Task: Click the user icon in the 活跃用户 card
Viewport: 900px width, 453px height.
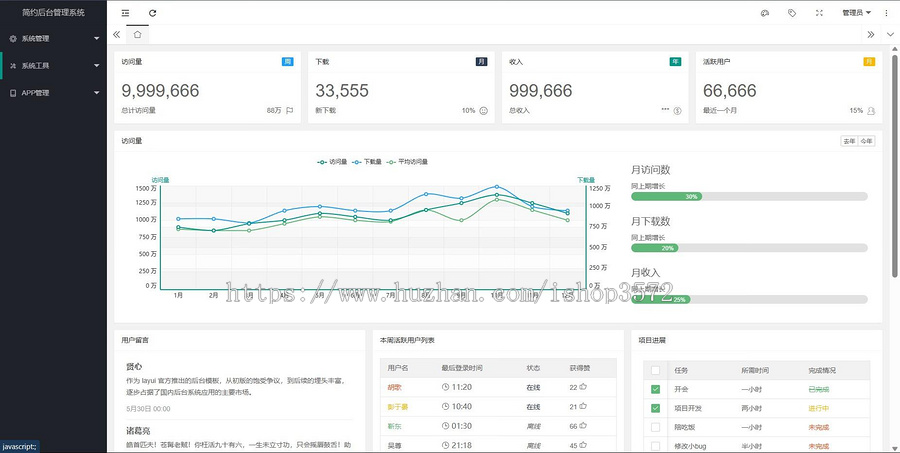Action: (871, 111)
